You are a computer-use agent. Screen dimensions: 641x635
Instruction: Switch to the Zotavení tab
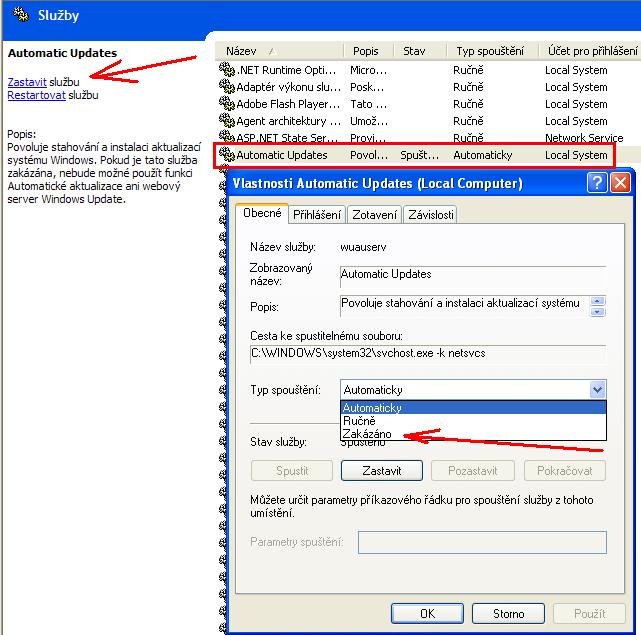(374, 215)
